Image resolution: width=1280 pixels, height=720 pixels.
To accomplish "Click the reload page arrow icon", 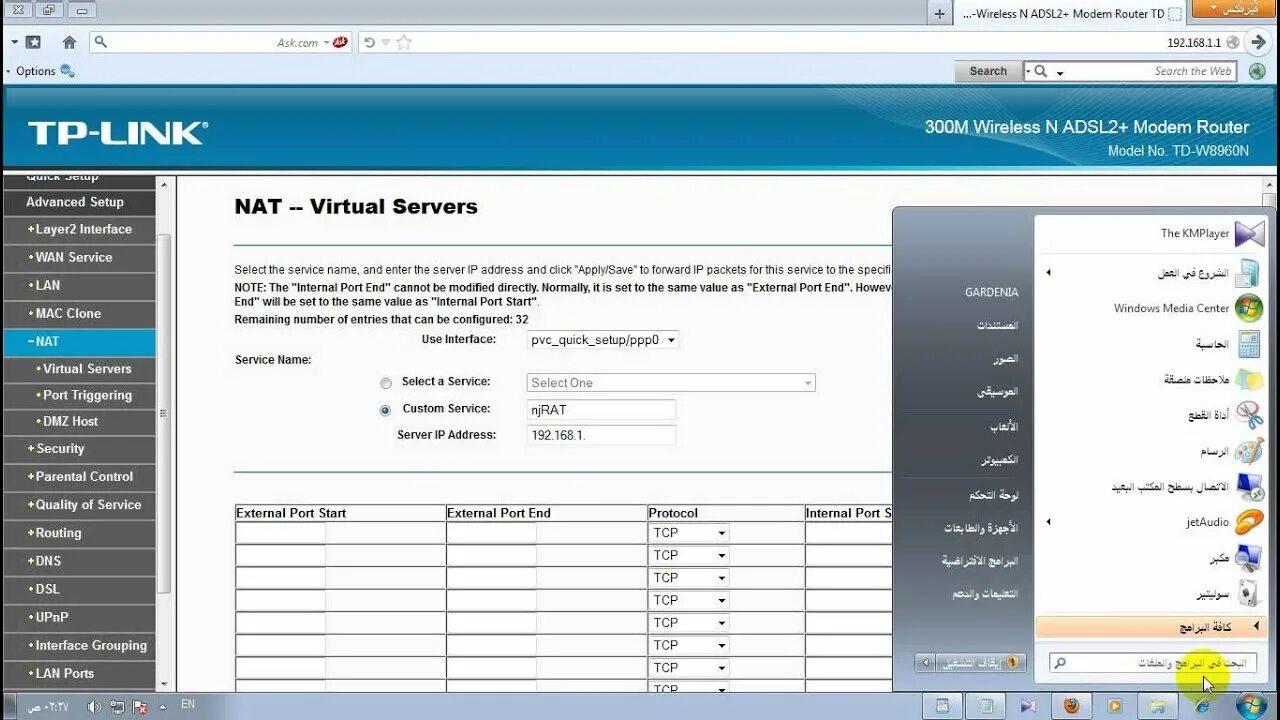I will [369, 42].
